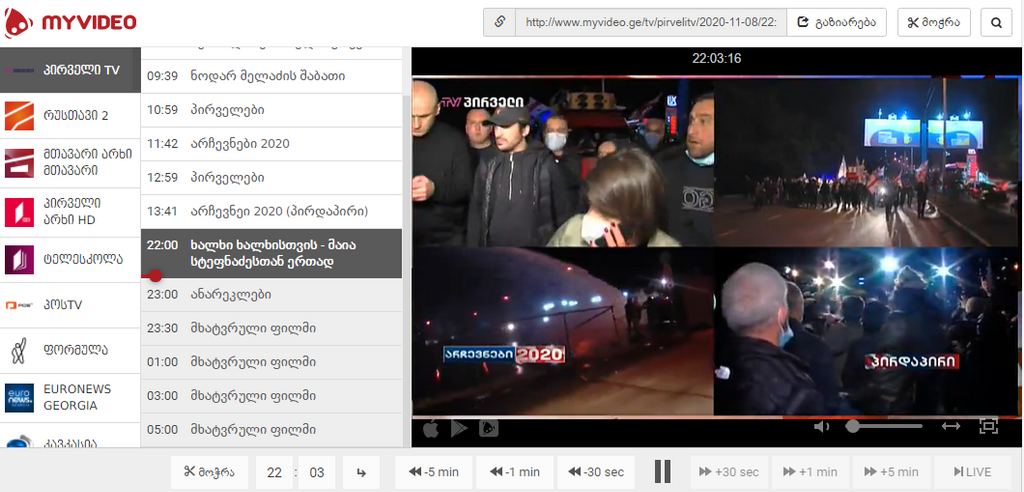Open the 23:30 მხატვრული ფილმი program
Screen dimensions: 1024x492
point(271,328)
